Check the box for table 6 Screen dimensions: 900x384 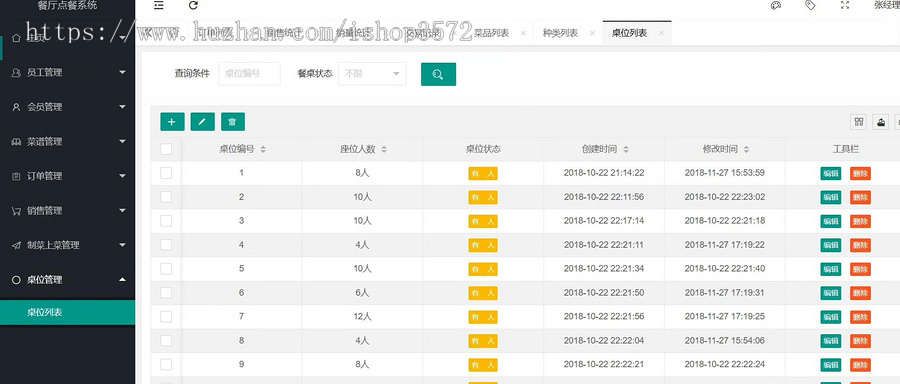166,293
